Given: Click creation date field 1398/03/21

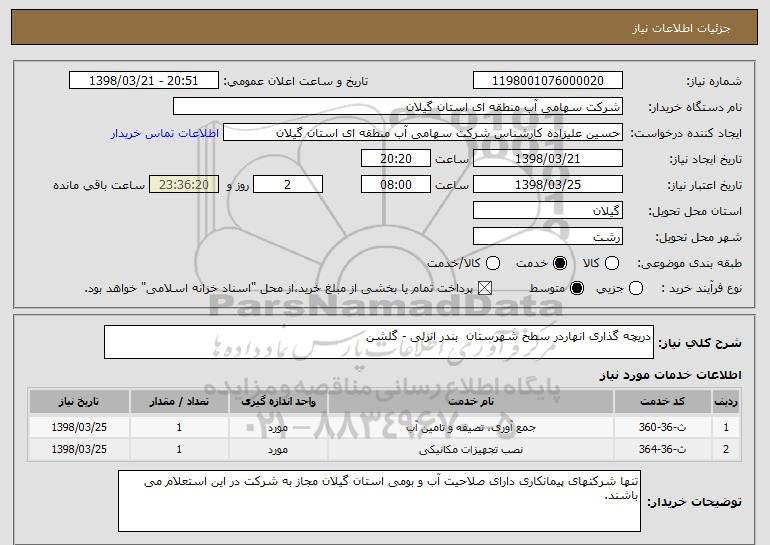Looking at the screenshot, I should tap(548, 159).
